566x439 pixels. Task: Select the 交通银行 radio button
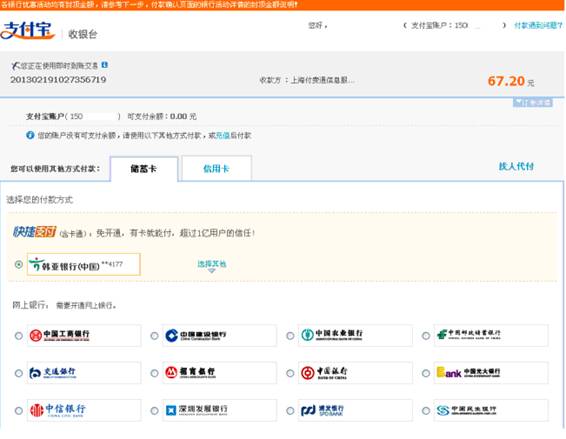click(19, 373)
